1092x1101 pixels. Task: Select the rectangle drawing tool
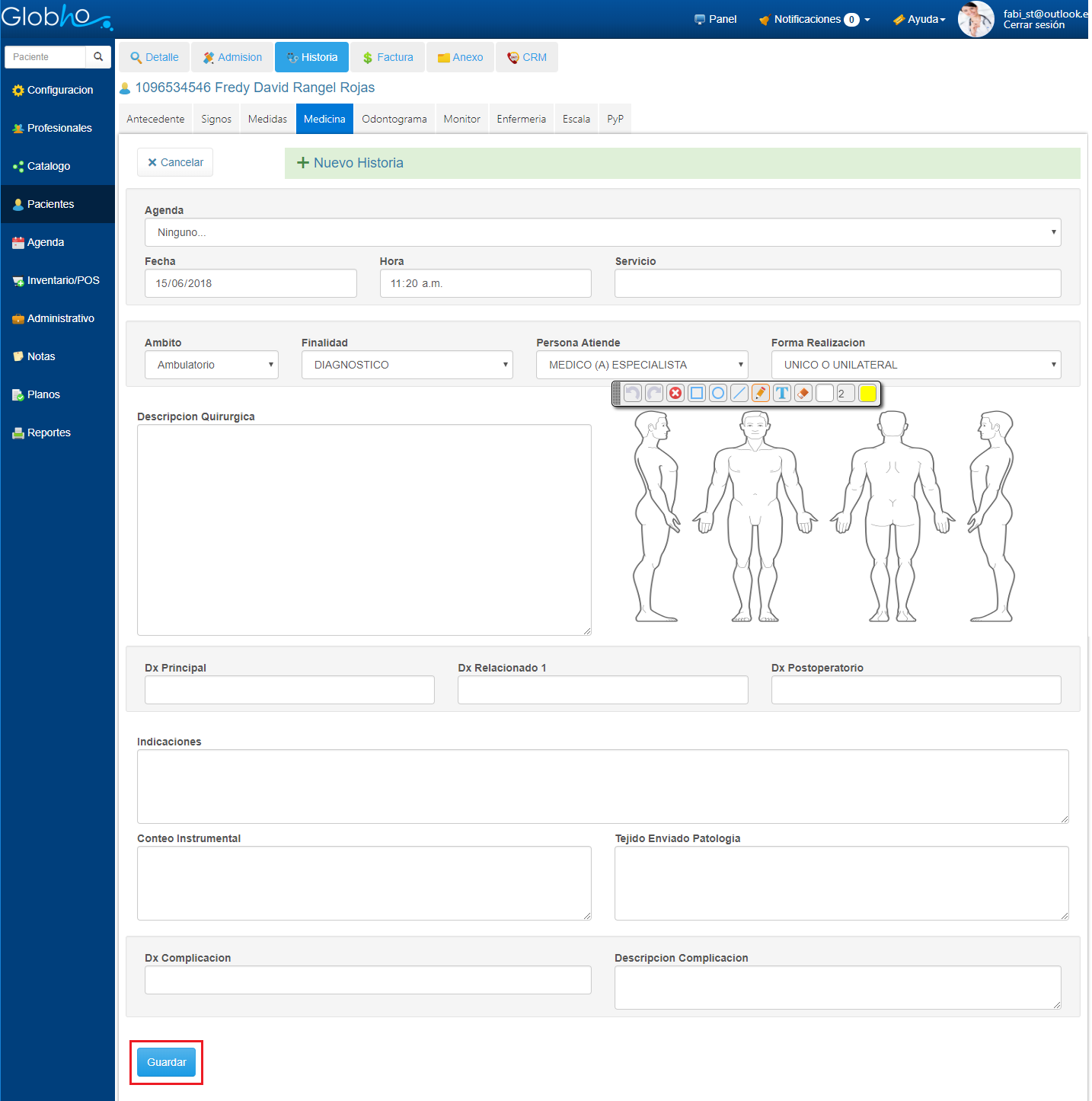pos(696,393)
